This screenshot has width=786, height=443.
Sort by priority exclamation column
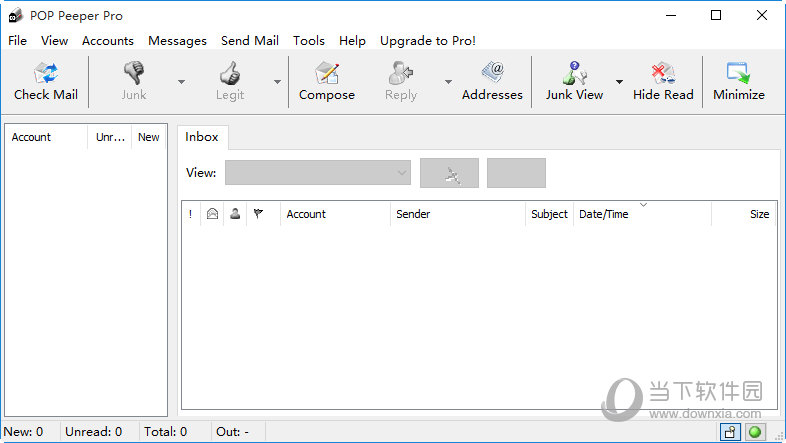pyautogui.click(x=190, y=214)
